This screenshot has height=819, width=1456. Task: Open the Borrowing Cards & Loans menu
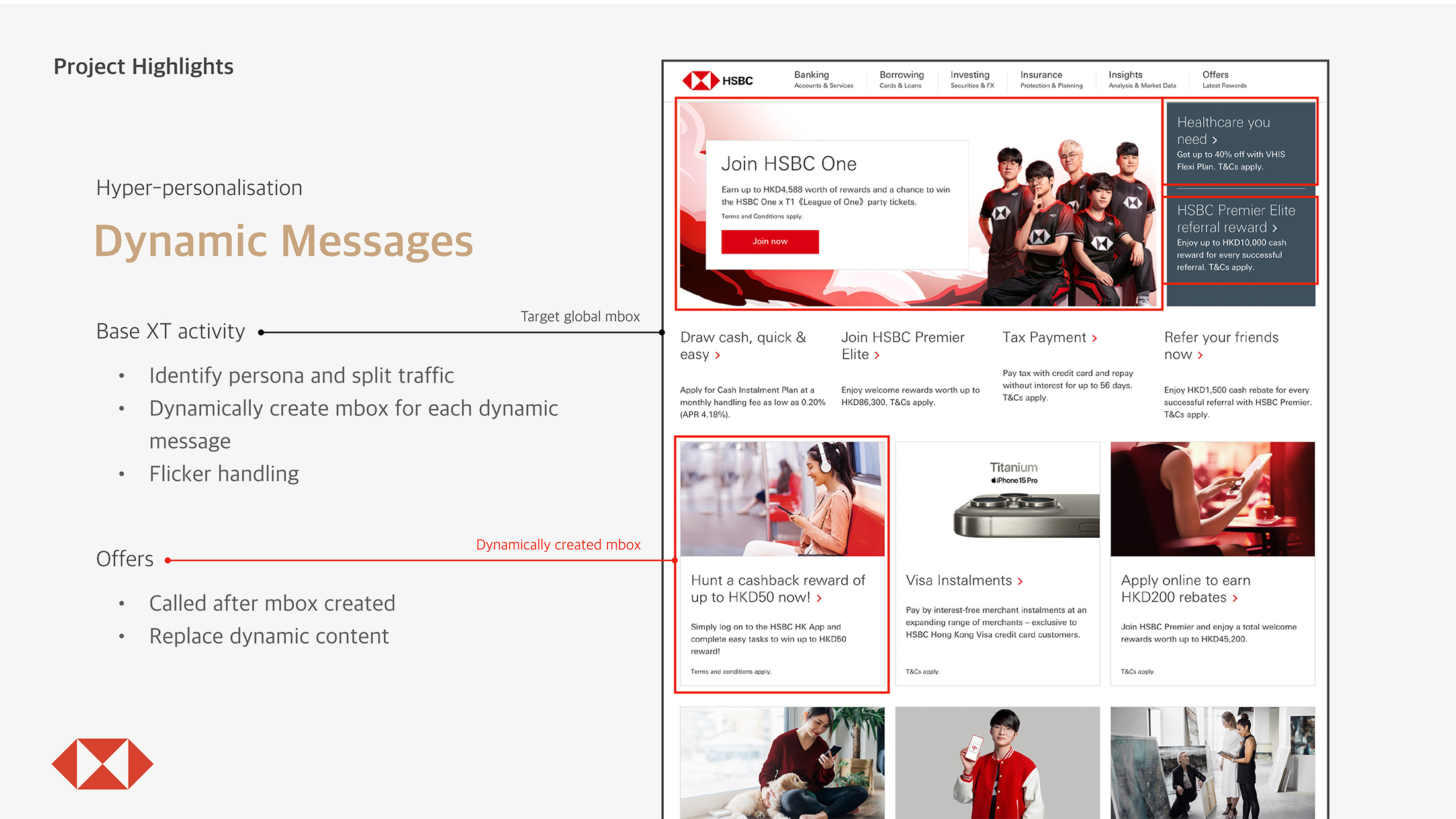coord(901,79)
